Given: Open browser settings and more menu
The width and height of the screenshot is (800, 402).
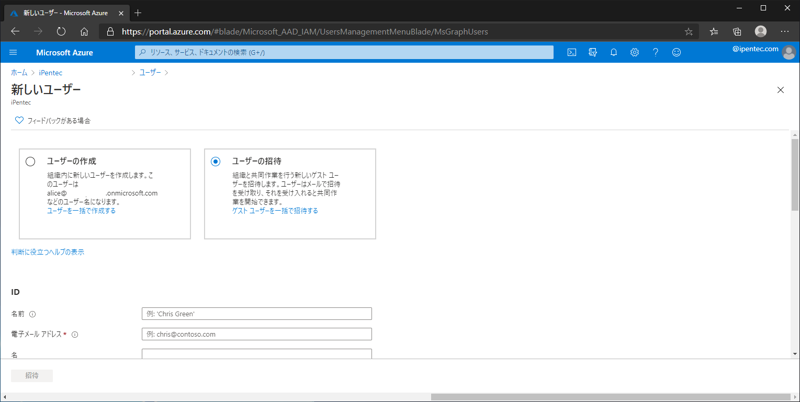Looking at the screenshot, I should [785, 32].
